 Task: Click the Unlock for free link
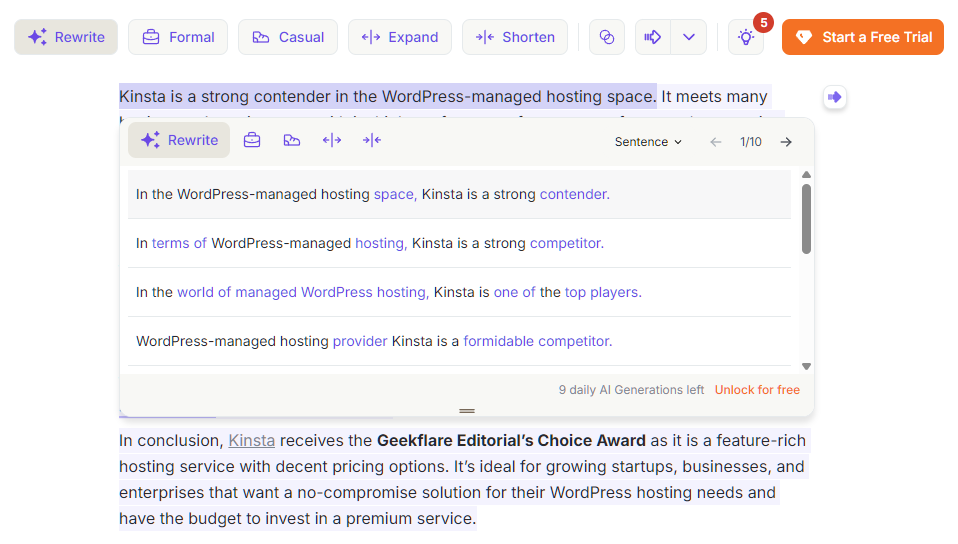point(757,390)
